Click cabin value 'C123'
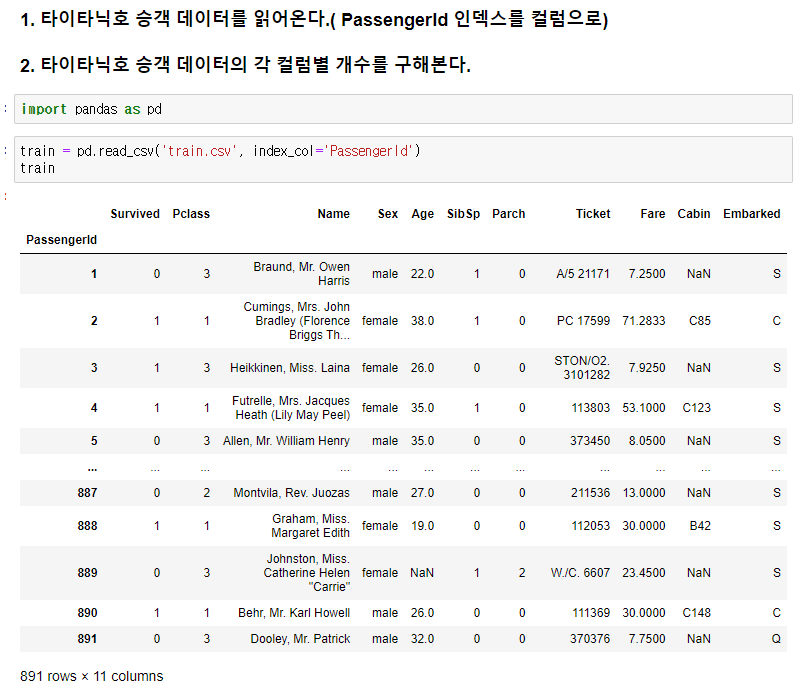 click(697, 408)
